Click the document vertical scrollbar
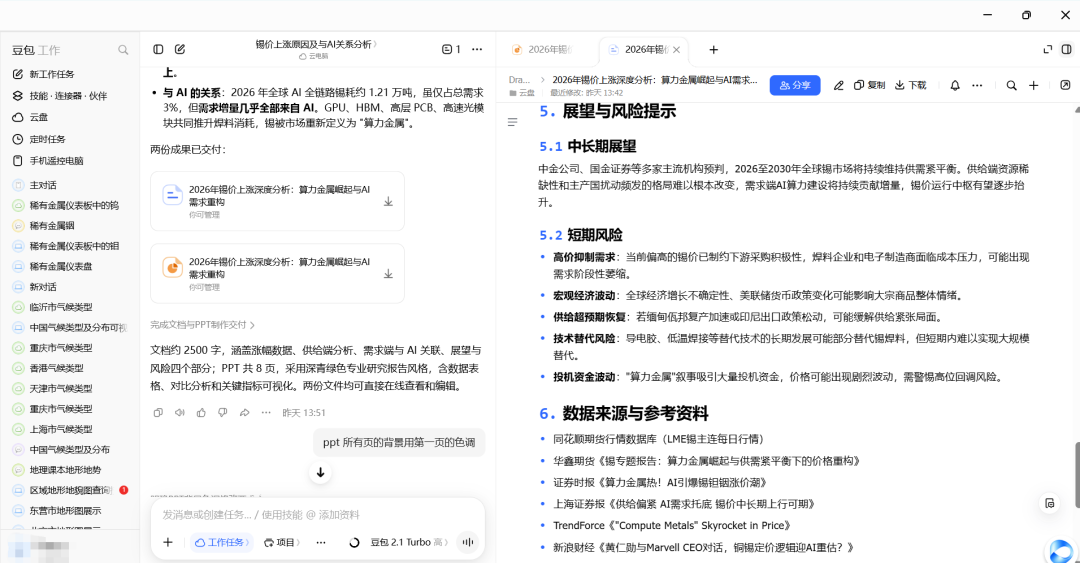This screenshot has width=1080, height=563. click(1077, 475)
